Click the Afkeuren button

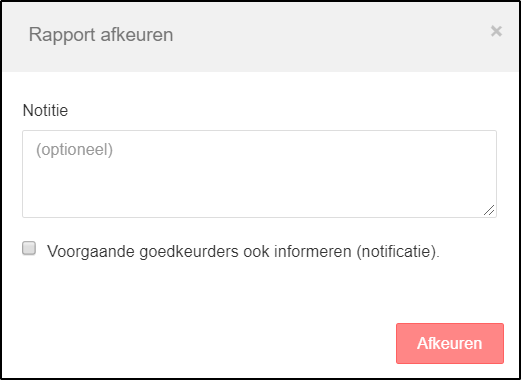[450, 343]
